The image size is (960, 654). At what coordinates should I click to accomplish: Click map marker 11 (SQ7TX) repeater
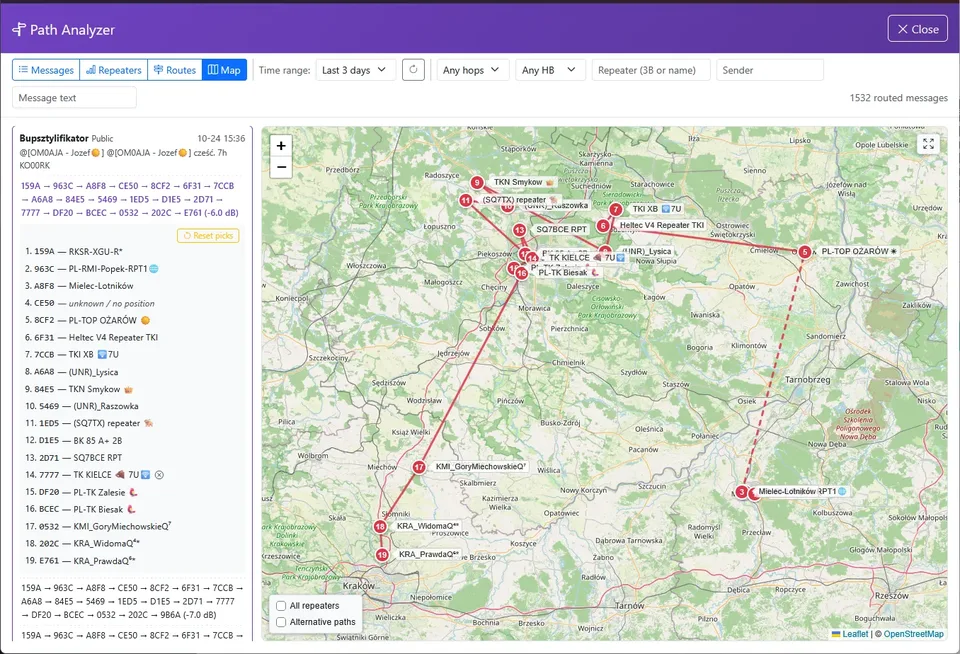466,200
